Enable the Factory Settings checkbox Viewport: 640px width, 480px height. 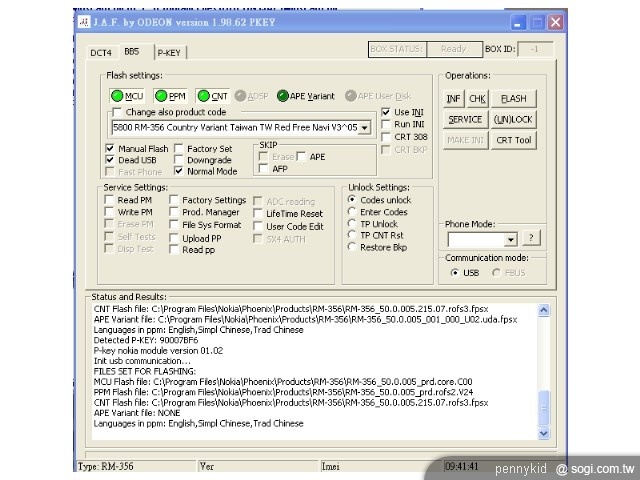point(174,200)
